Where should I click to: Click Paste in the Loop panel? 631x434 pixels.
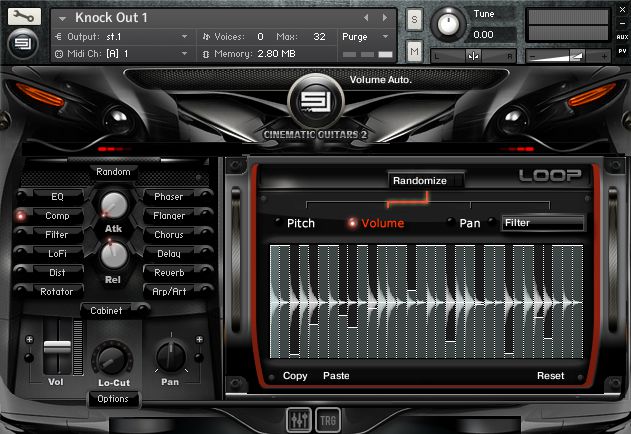click(336, 376)
